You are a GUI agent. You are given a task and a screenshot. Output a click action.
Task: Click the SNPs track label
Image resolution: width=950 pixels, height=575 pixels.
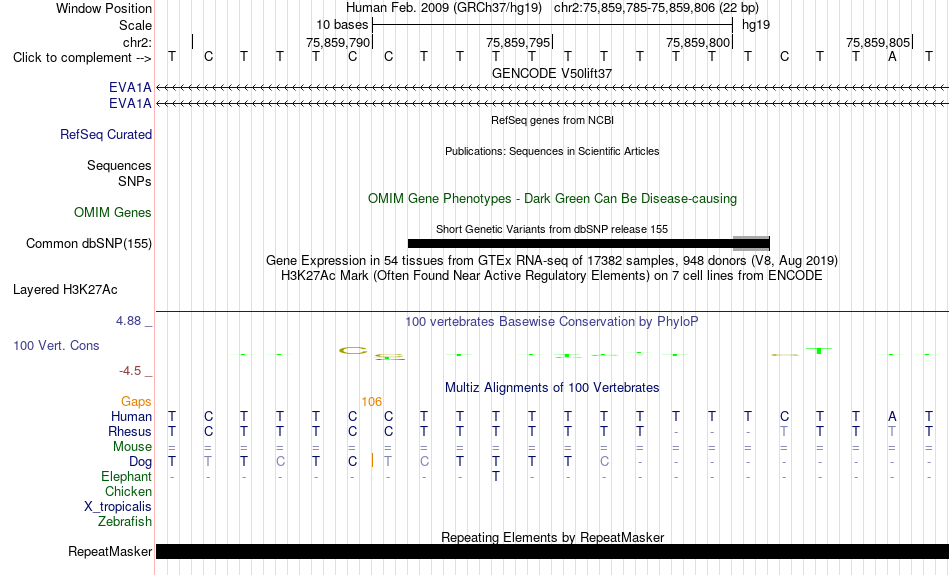tap(135, 181)
